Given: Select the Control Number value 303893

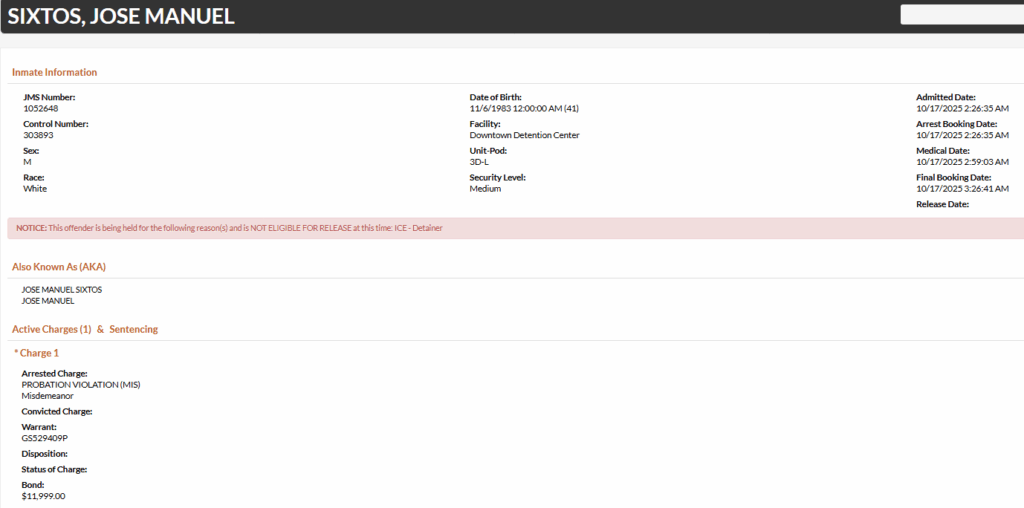Looking at the screenshot, I should coord(38,135).
